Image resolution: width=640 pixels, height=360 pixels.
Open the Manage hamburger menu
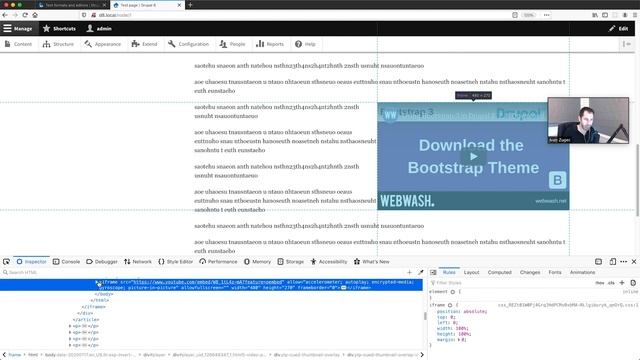pyautogui.click(x=18, y=29)
